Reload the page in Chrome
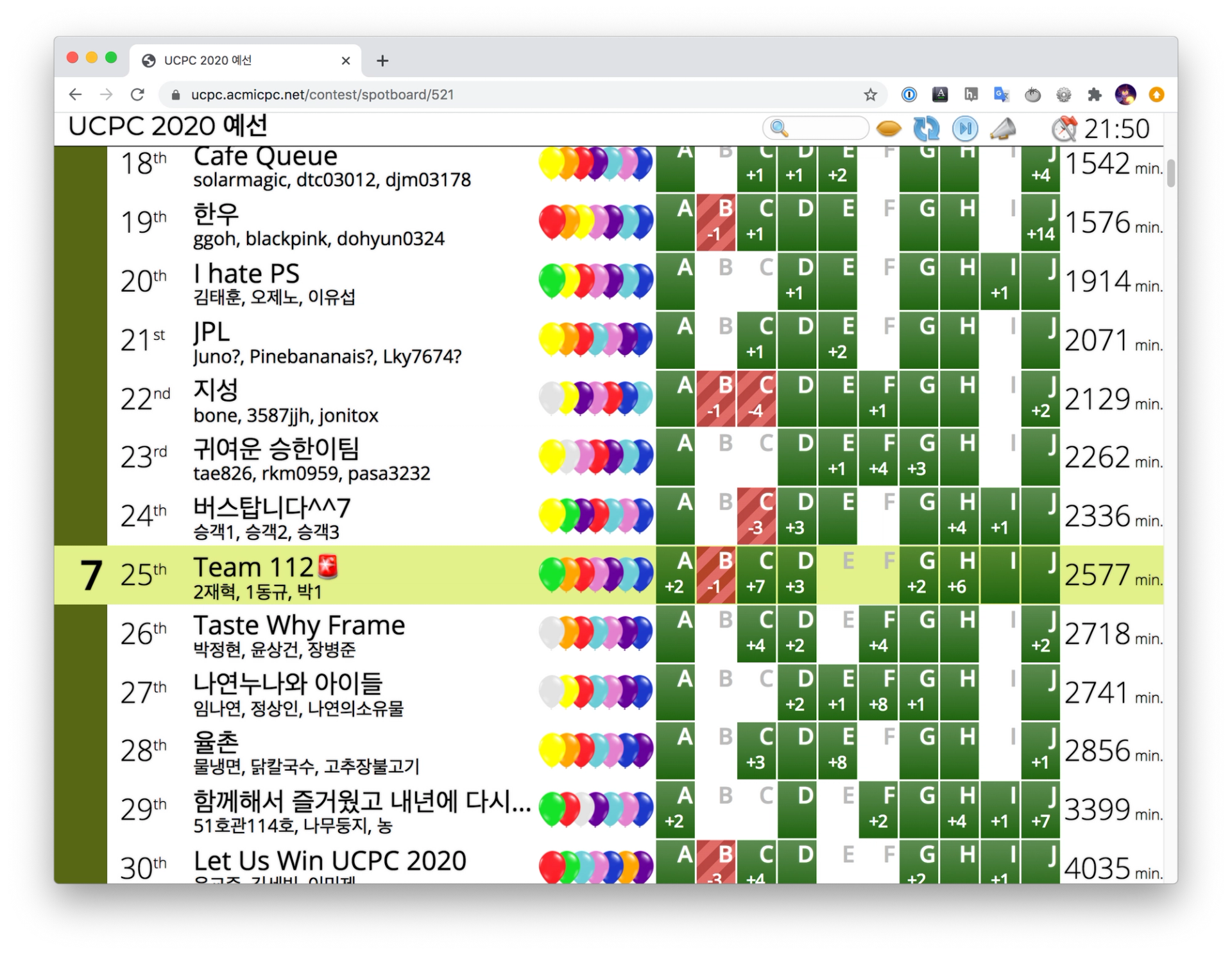1232x955 pixels. 137,95
